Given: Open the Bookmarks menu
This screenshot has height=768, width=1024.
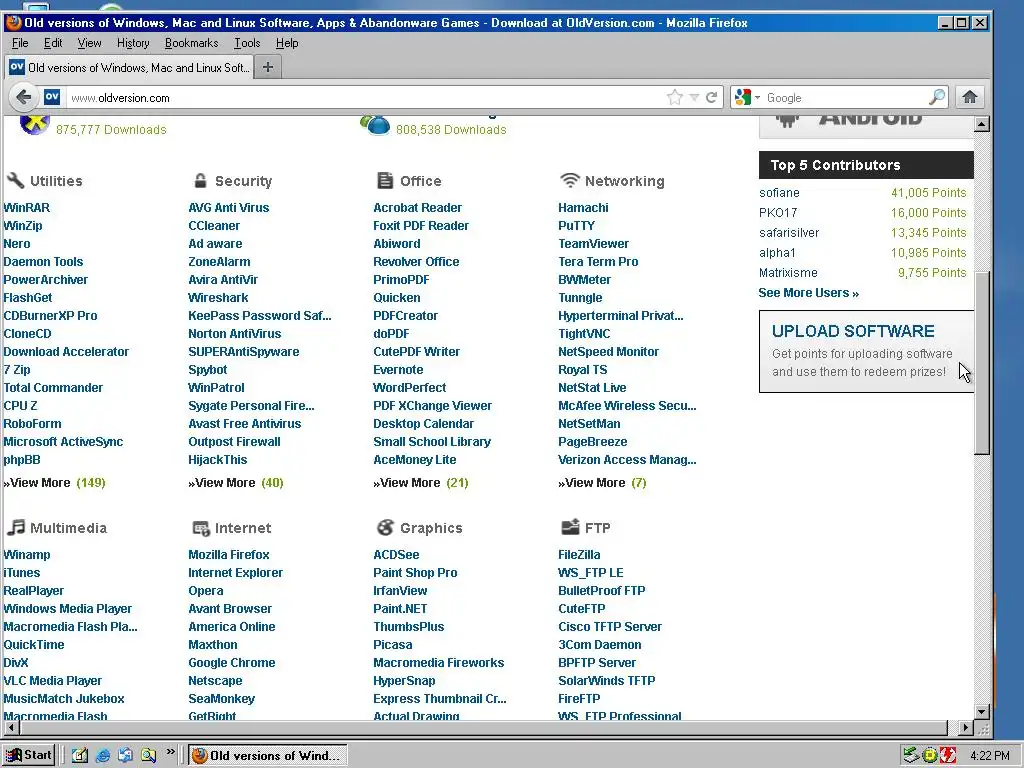Looking at the screenshot, I should [x=191, y=43].
